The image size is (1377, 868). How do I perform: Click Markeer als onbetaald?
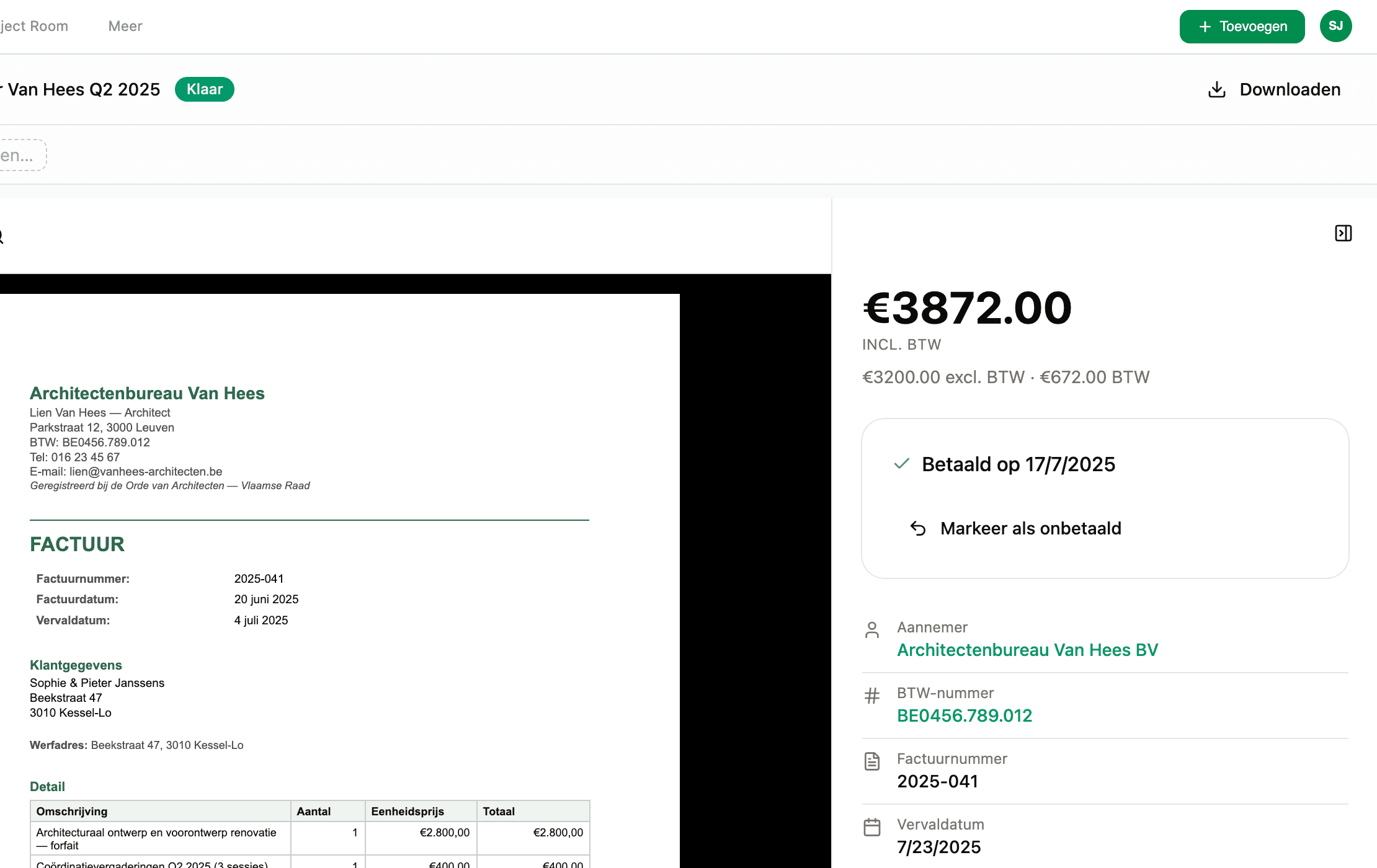tap(1030, 528)
